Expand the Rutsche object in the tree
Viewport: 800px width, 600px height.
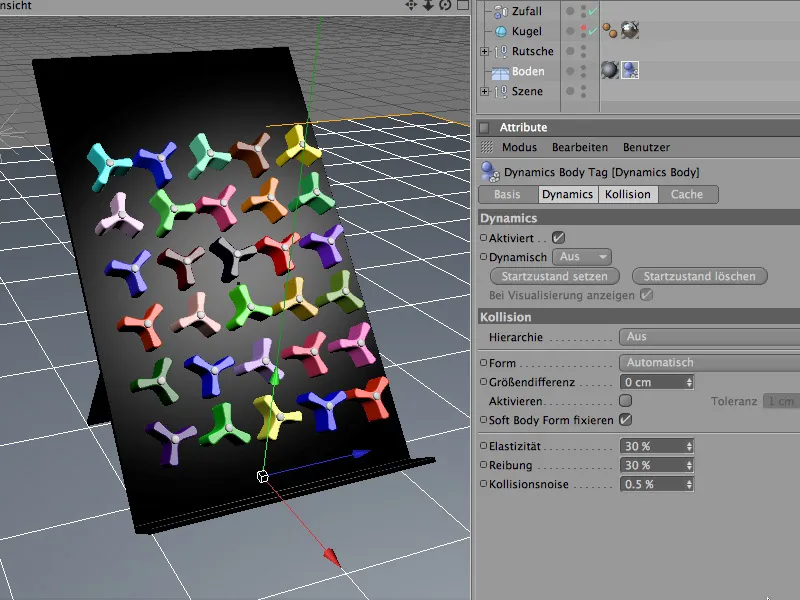485,51
